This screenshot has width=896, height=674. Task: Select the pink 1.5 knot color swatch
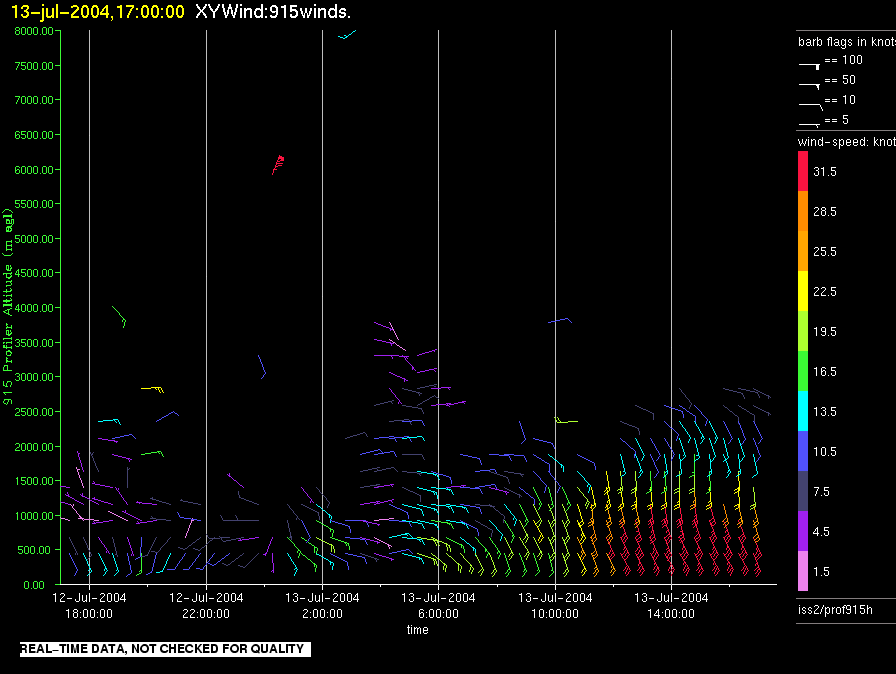click(803, 571)
